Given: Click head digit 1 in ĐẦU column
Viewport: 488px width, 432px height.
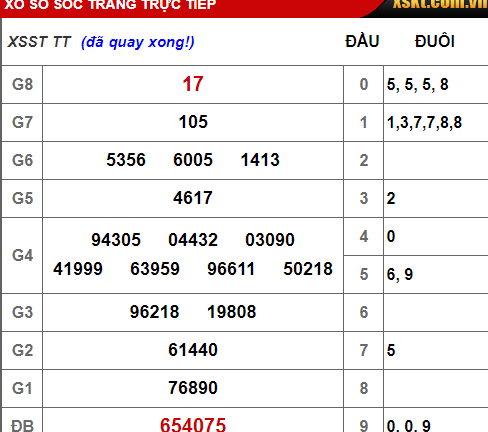Looking at the screenshot, I should click(x=364, y=122).
